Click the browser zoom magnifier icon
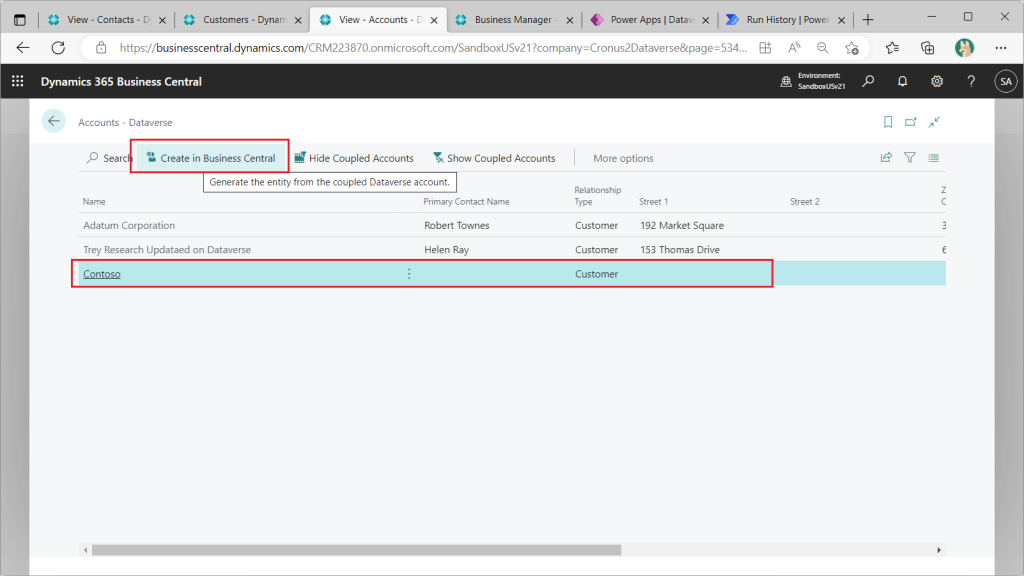Viewport: 1024px width, 576px height. pos(822,48)
